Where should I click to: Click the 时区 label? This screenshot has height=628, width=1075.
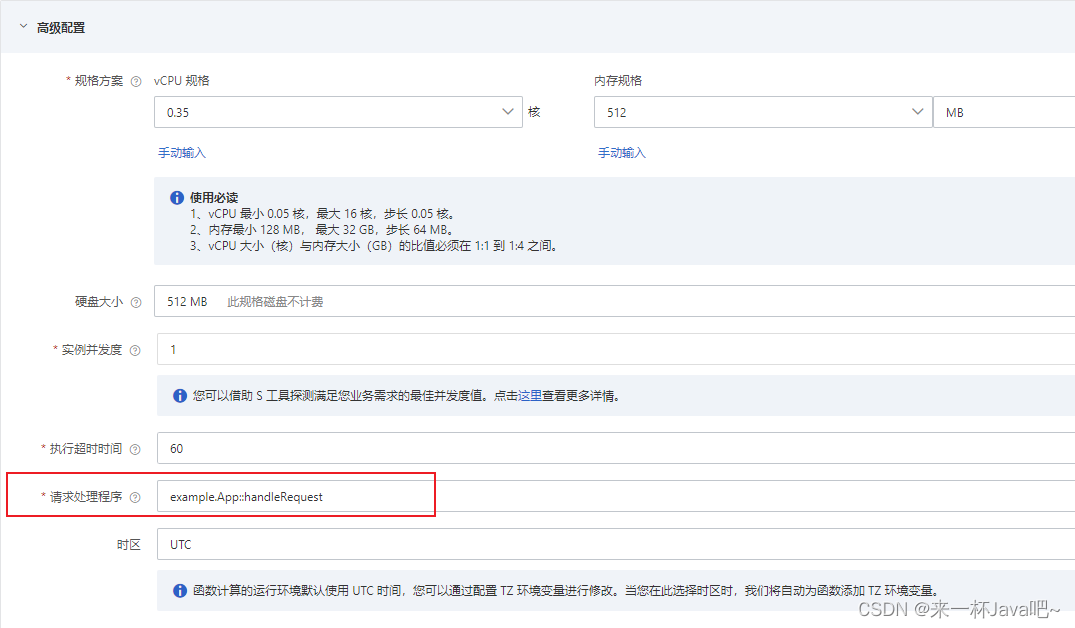pos(129,544)
